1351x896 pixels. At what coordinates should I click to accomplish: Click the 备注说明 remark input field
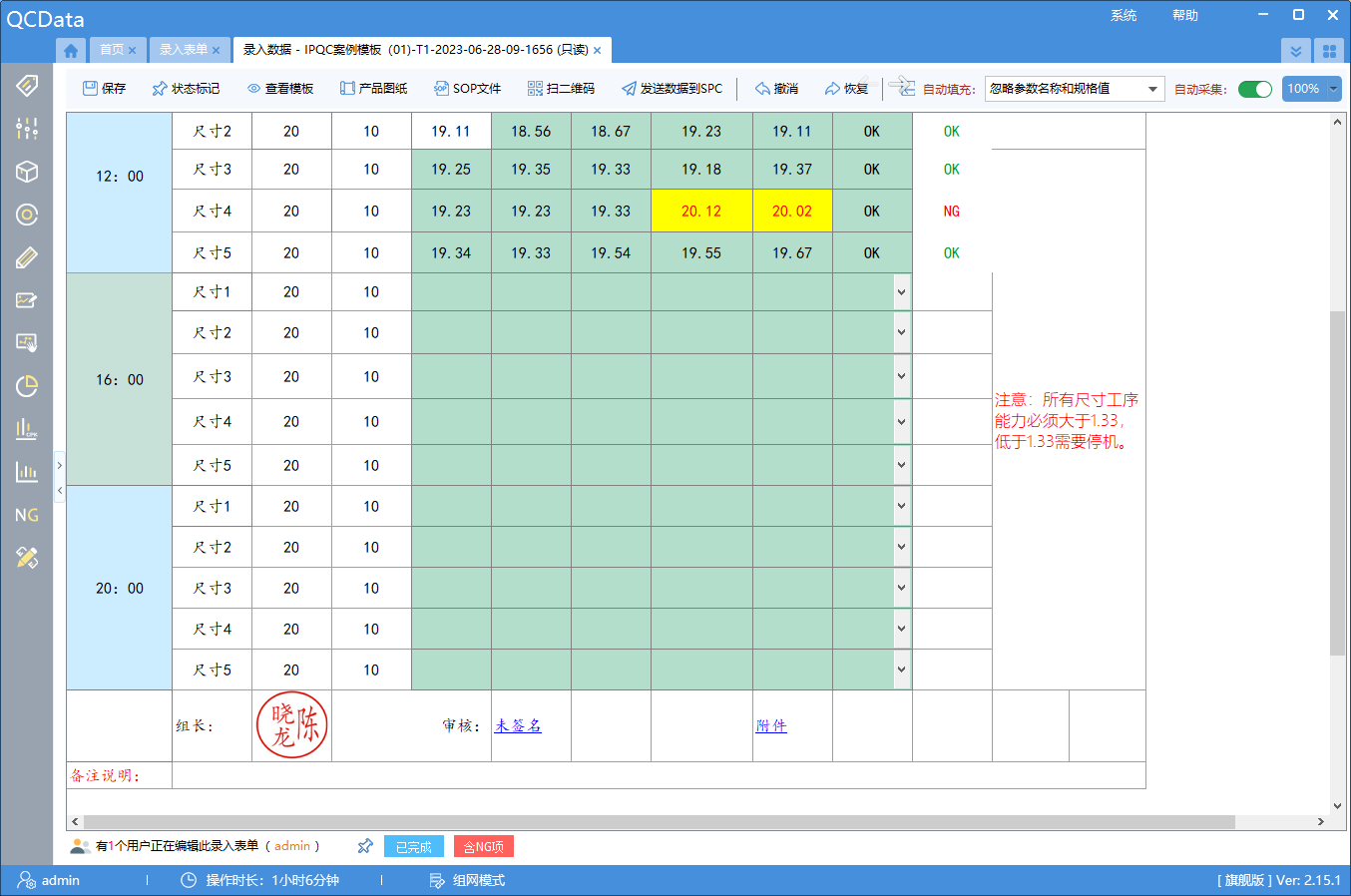click(659, 775)
